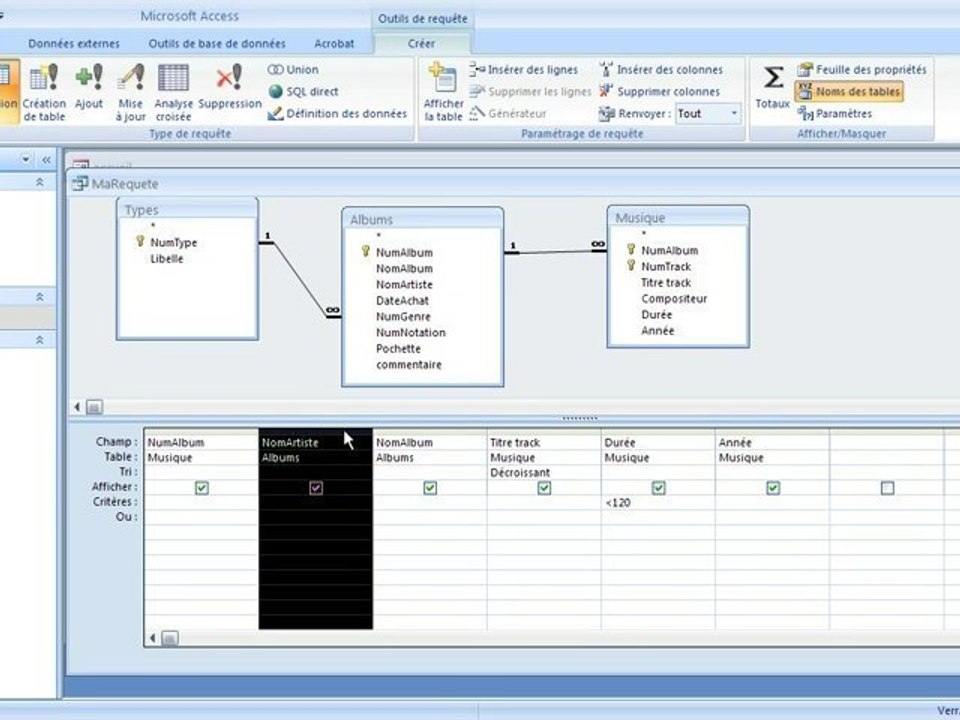960x720 pixels.
Task: Click the Titre track field cell in grid
Action: click(544, 443)
